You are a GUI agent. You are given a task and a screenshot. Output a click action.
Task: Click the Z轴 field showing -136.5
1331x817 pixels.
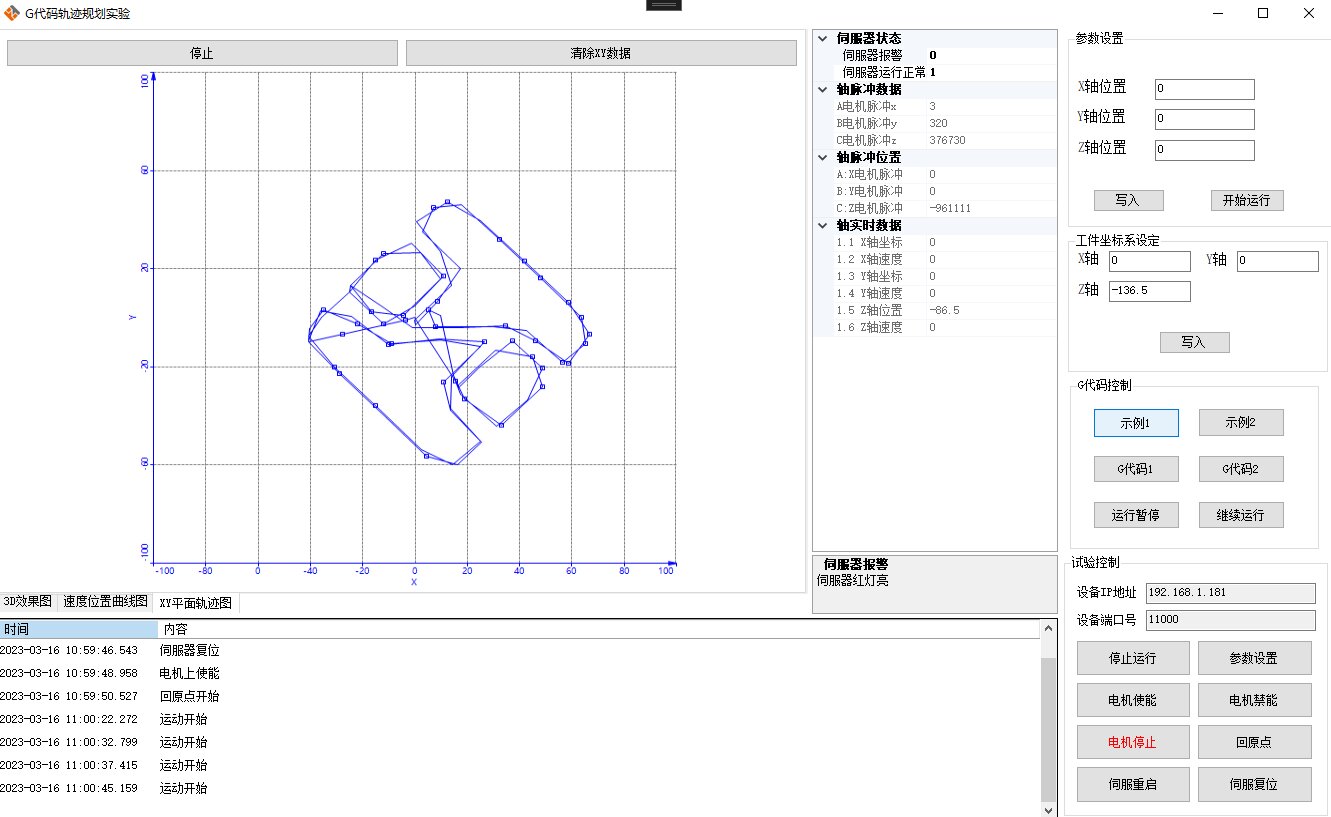(x=1149, y=291)
